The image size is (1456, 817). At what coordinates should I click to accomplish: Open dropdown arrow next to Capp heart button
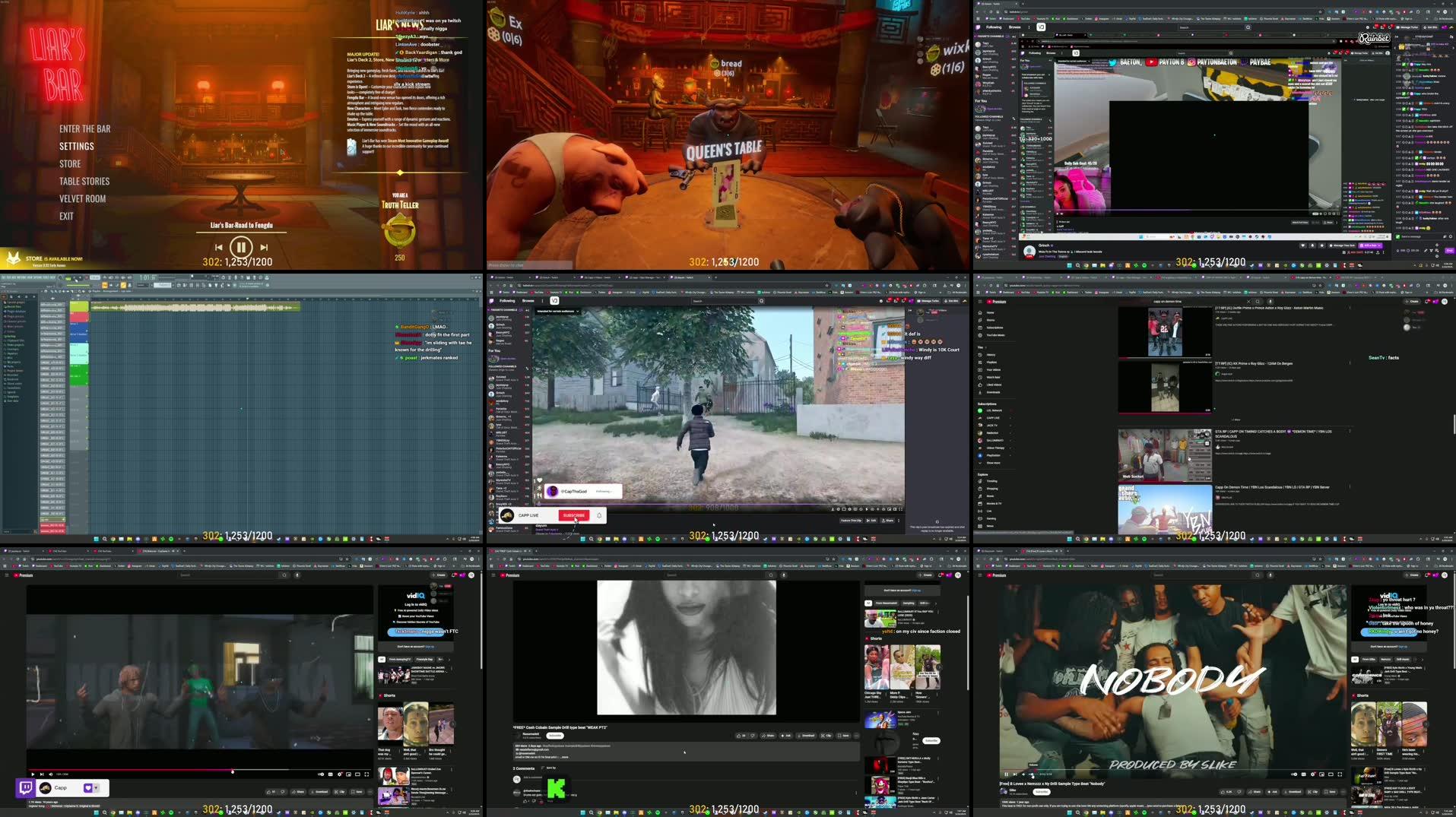pos(96,788)
